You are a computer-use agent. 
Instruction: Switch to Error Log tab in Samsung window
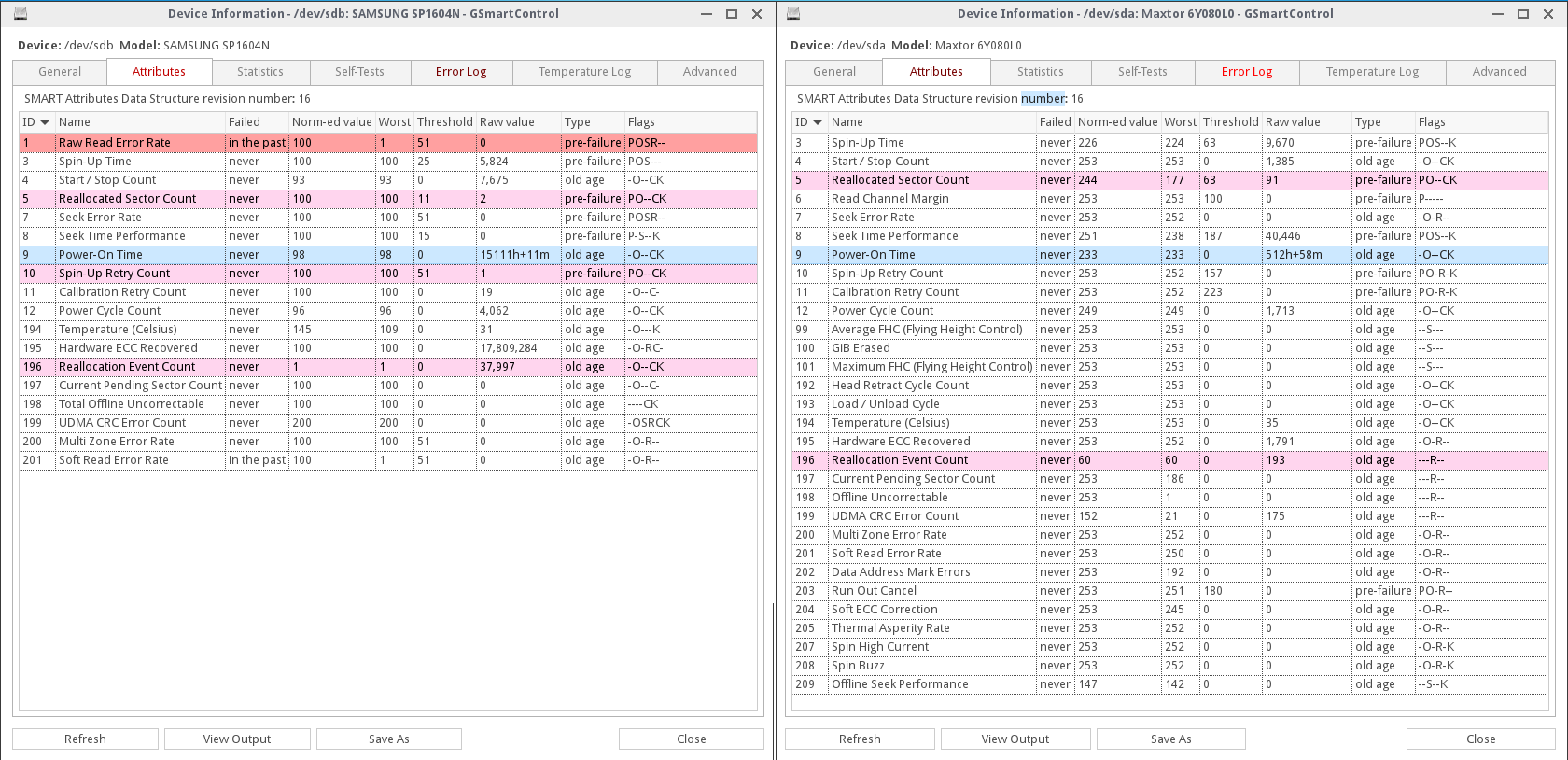point(460,72)
